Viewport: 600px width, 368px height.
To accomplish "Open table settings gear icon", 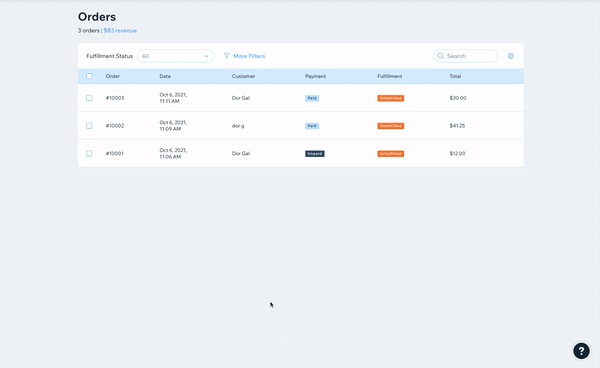I will point(510,56).
